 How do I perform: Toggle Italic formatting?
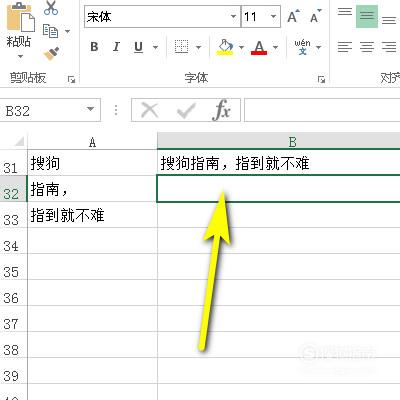point(116,47)
